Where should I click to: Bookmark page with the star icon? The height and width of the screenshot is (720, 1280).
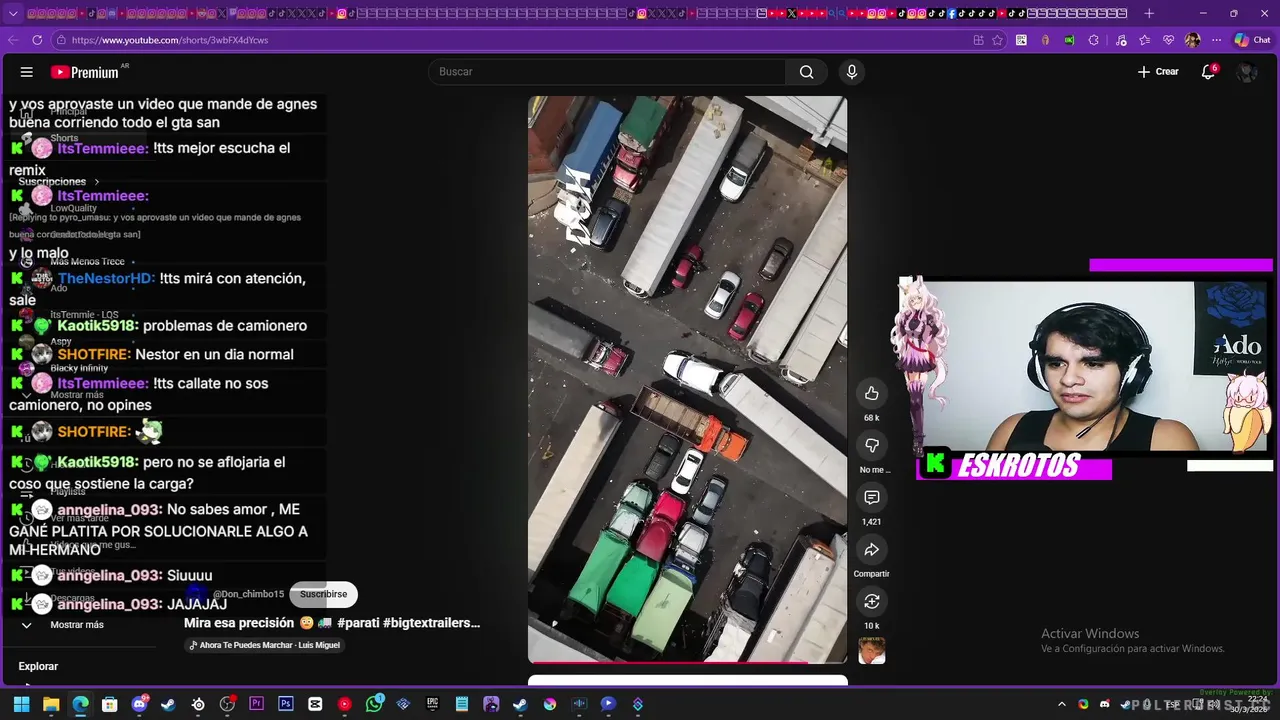click(997, 40)
